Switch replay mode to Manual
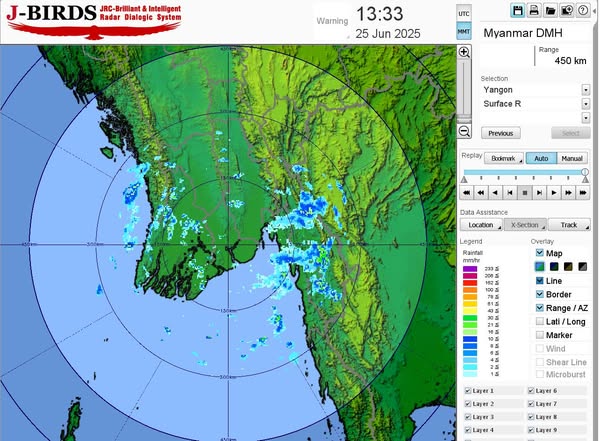The width and height of the screenshot is (600, 441). click(572, 158)
